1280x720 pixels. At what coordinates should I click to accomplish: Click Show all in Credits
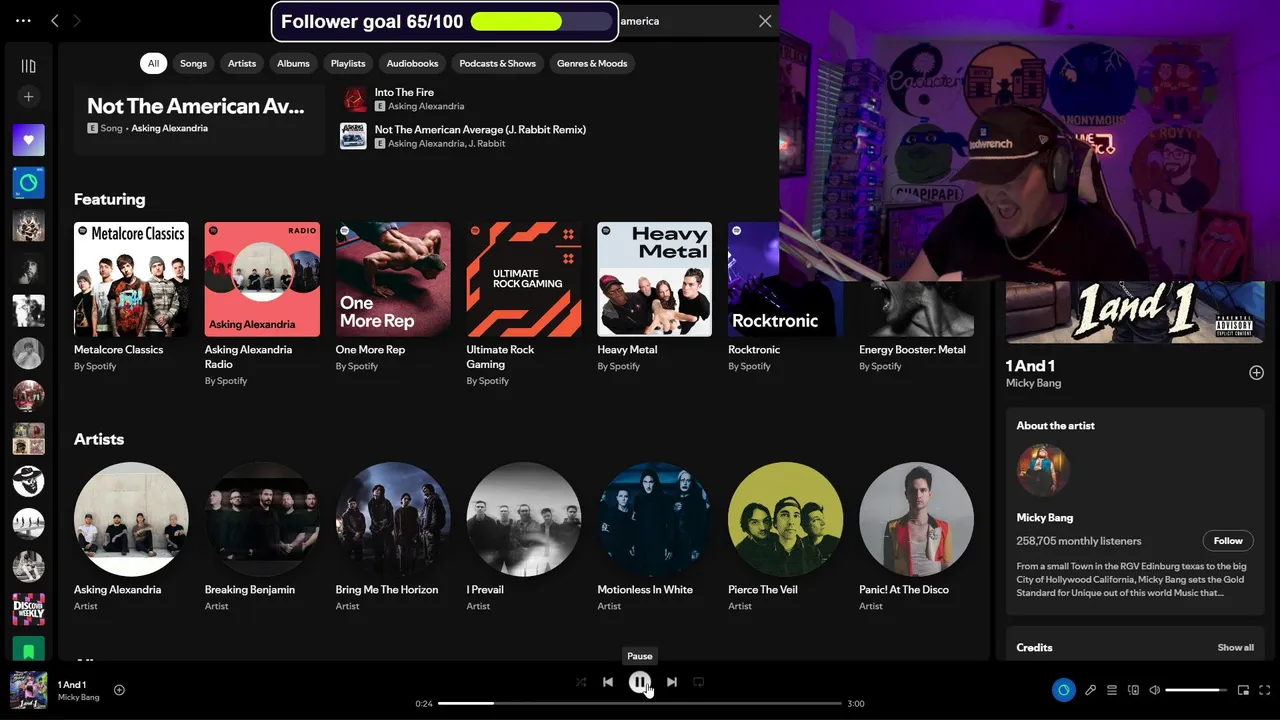[x=1235, y=648]
